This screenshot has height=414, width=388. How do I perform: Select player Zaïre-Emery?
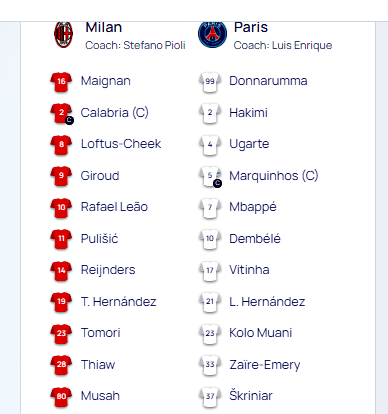[x=265, y=365]
